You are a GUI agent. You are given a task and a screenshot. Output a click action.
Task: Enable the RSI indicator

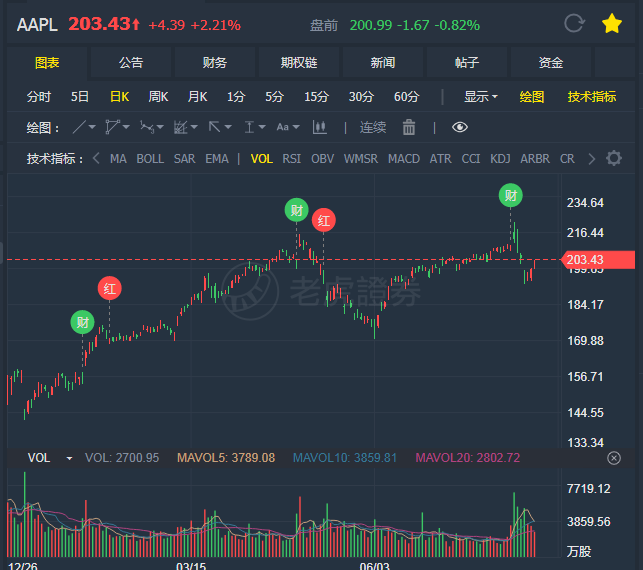292,159
